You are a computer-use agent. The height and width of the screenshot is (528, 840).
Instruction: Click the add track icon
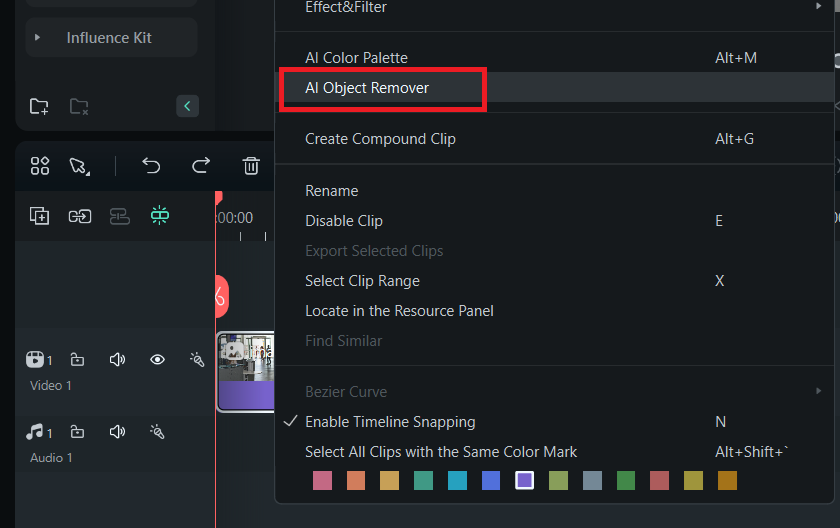[40, 216]
